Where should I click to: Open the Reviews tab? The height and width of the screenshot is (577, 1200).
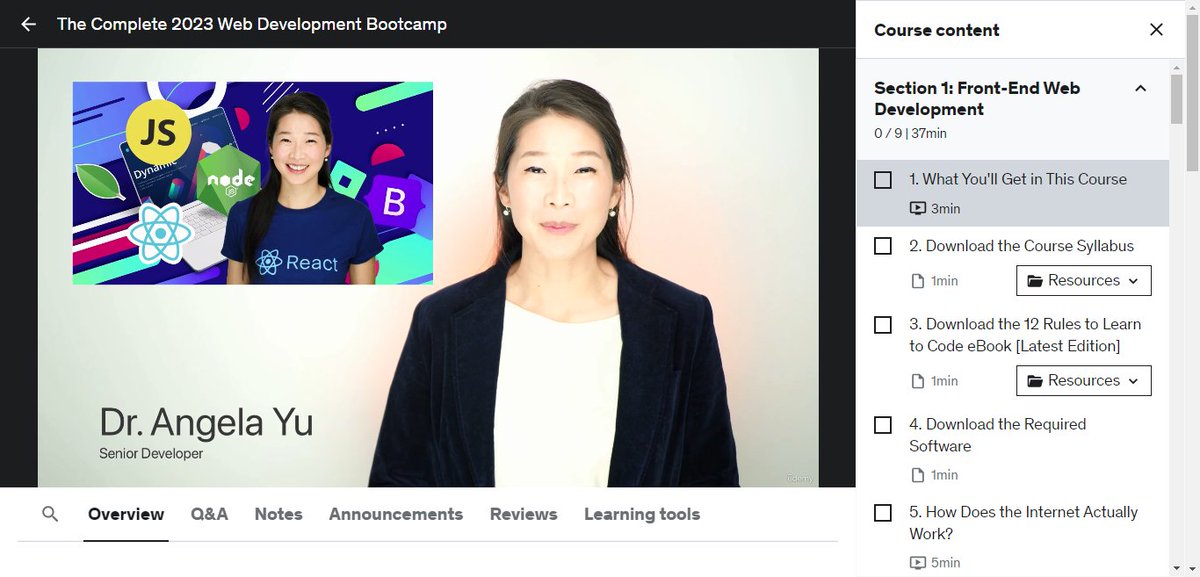coord(523,513)
